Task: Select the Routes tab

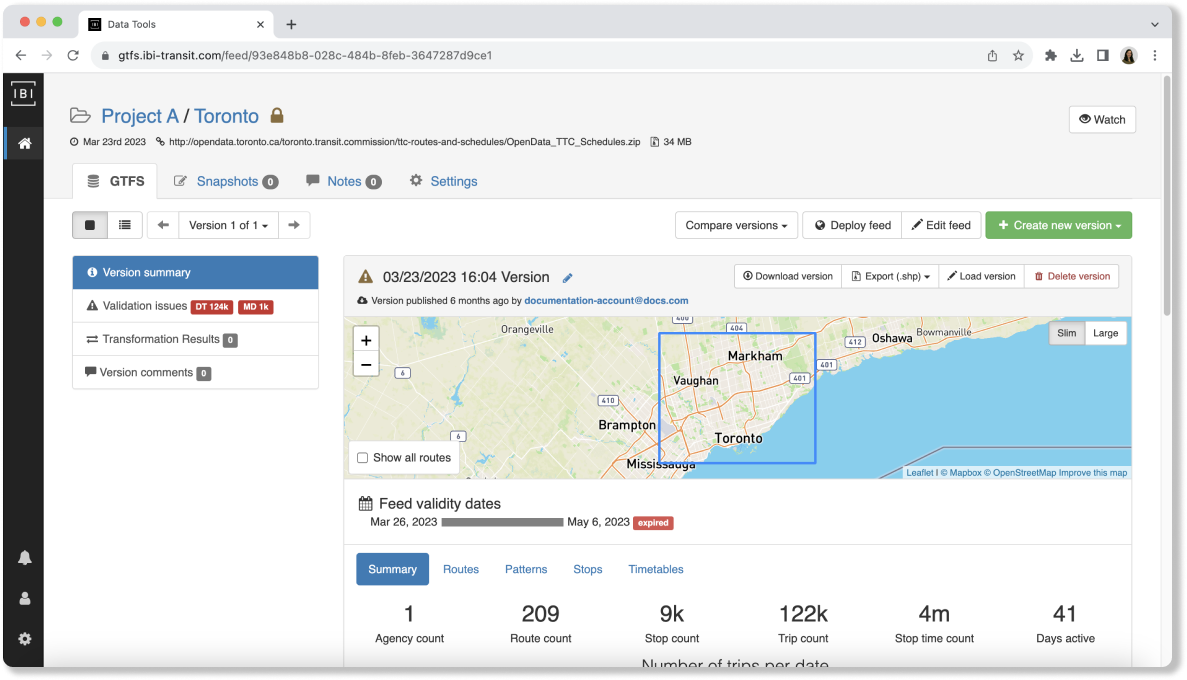Action: [461, 569]
